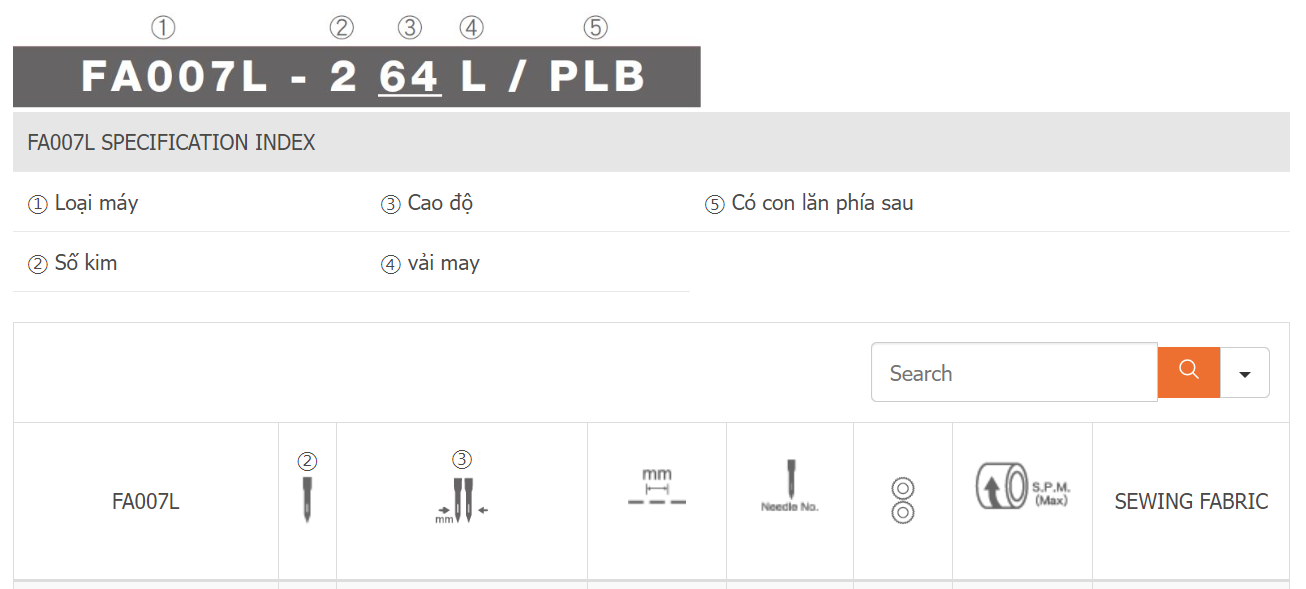Viewport: 1306px width, 589px height.
Task: Select the SEWING FABRIC column header
Action: [x=1191, y=502]
